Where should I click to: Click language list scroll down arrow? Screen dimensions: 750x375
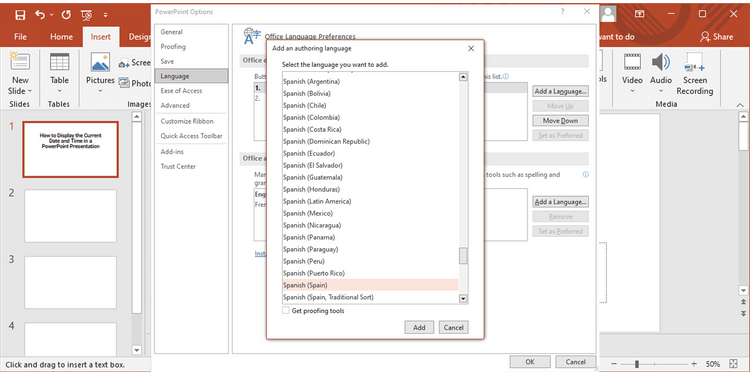pyautogui.click(x=463, y=298)
